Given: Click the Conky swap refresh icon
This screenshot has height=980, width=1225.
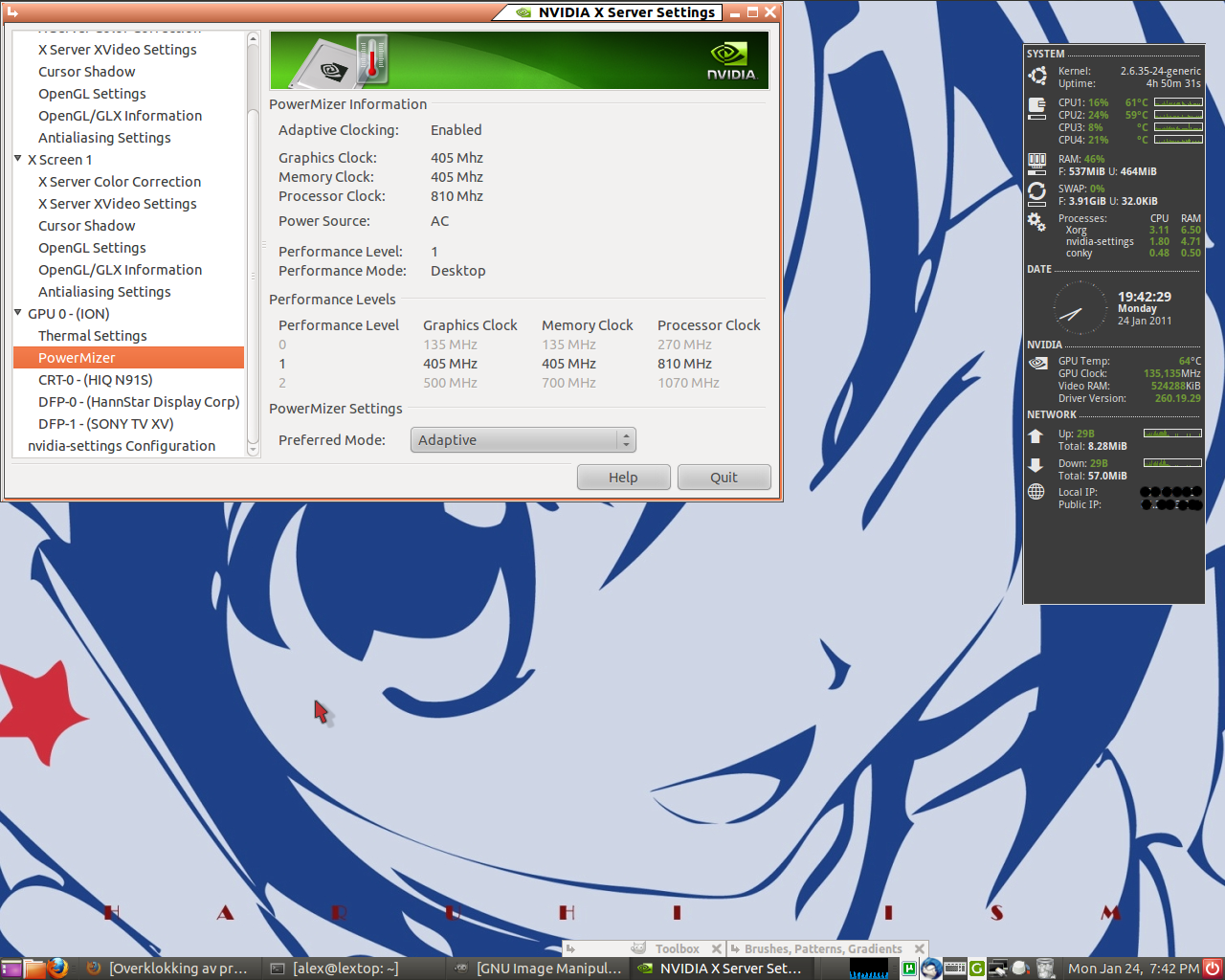Looking at the screenshot, I should coord(1037,193).
